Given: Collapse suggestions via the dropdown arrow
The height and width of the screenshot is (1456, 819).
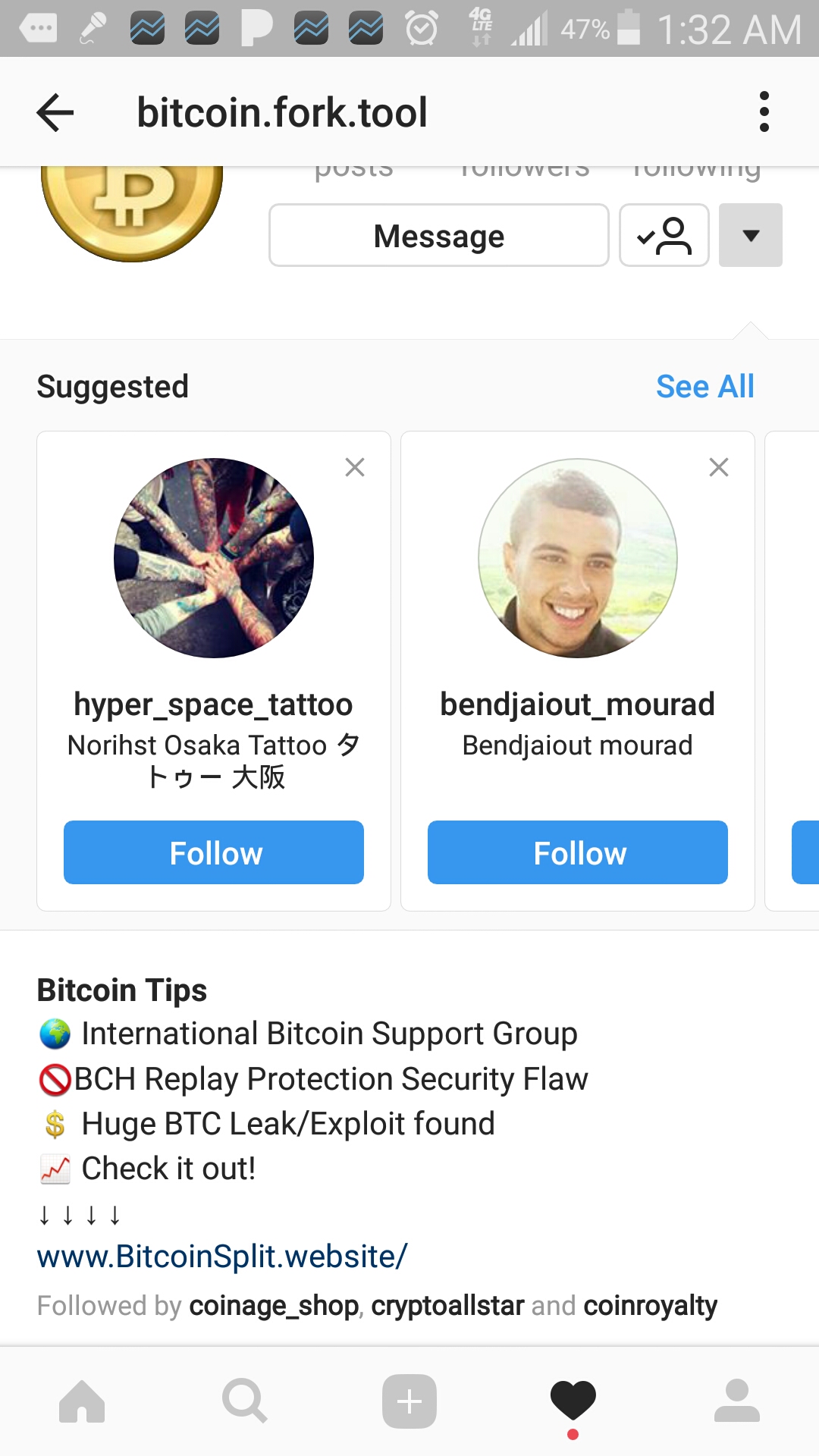Looking at the screenshot, I should (750, 235).
